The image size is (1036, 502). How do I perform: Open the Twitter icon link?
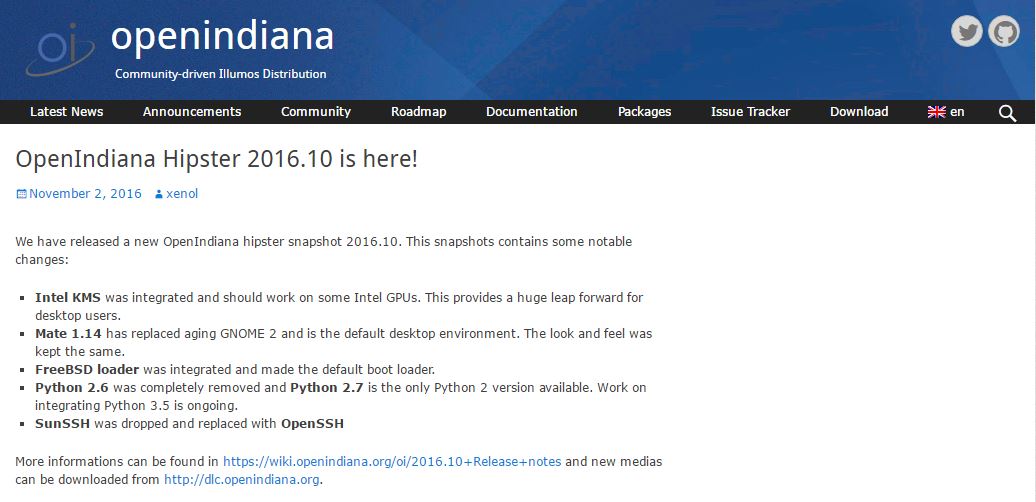pos(967,31)
